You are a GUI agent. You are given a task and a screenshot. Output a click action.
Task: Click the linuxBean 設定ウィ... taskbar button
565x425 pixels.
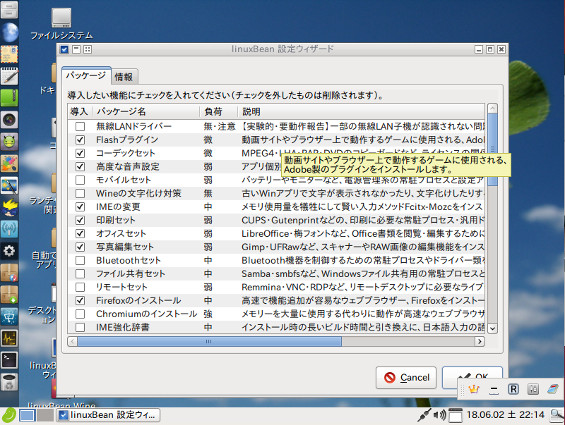click(x=108, y=415)
